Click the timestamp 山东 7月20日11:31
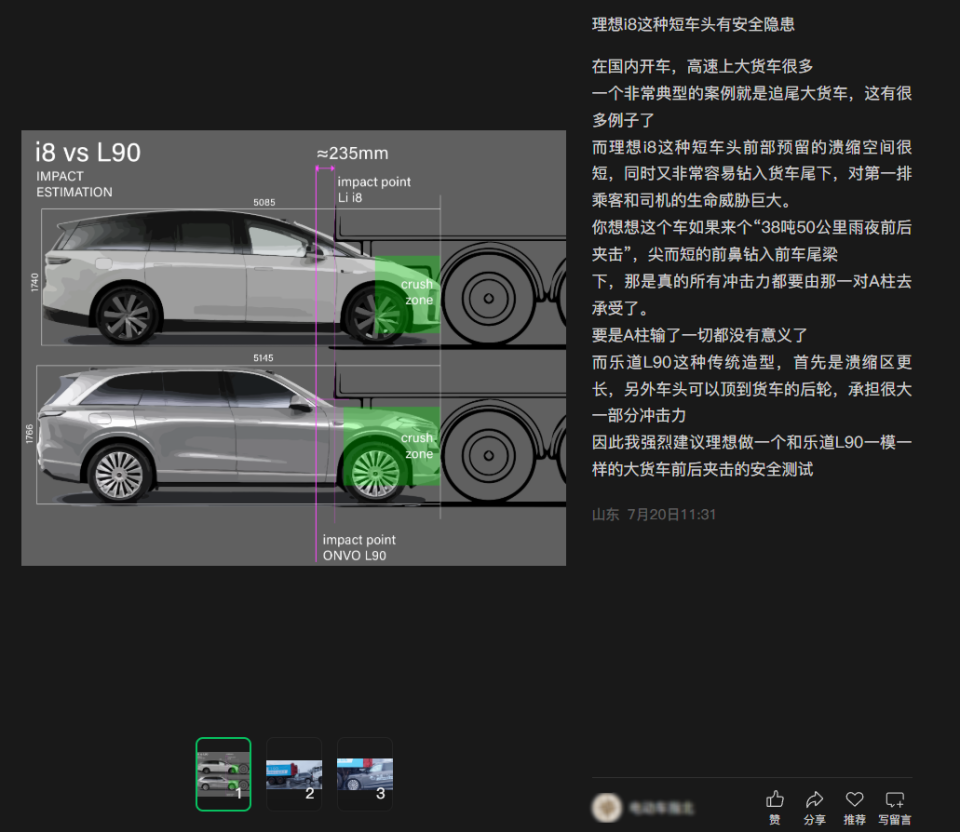The height and width of the screenshot is (832, 960). click(x=653, y=514)
